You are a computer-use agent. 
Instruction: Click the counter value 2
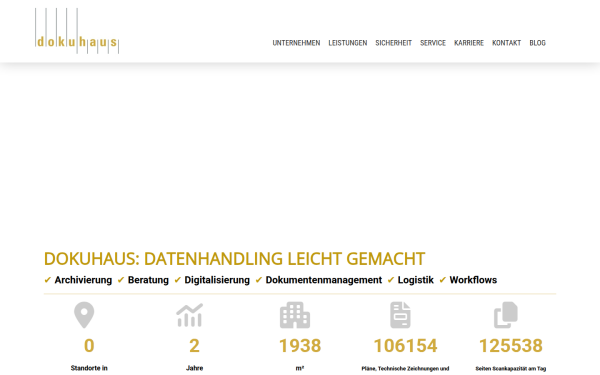pos(194,346)
